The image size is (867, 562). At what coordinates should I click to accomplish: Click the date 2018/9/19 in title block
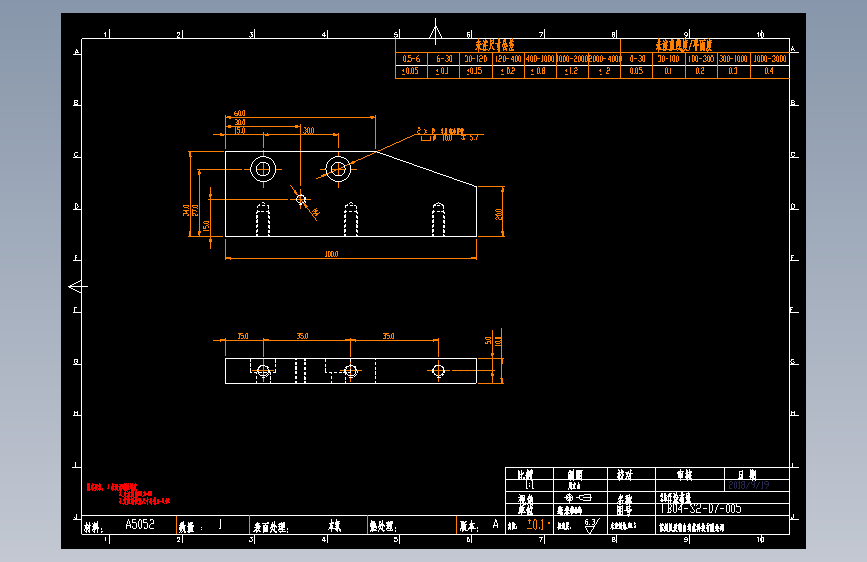coord(749,485)
